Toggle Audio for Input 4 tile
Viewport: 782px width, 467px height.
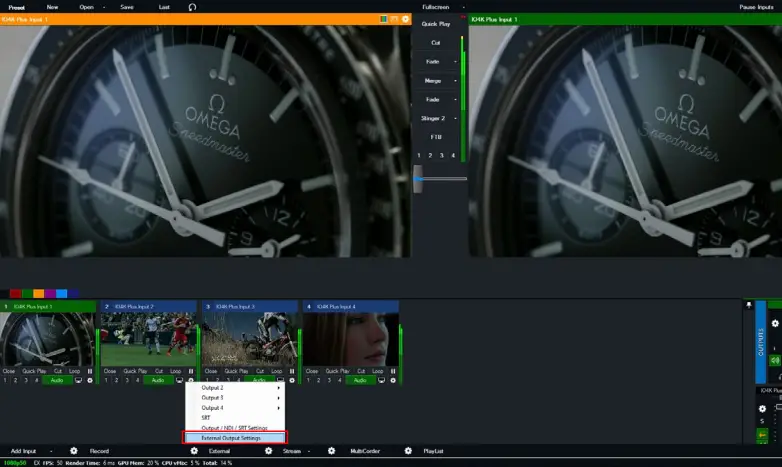pyautogui.click(x=358, y=380)
